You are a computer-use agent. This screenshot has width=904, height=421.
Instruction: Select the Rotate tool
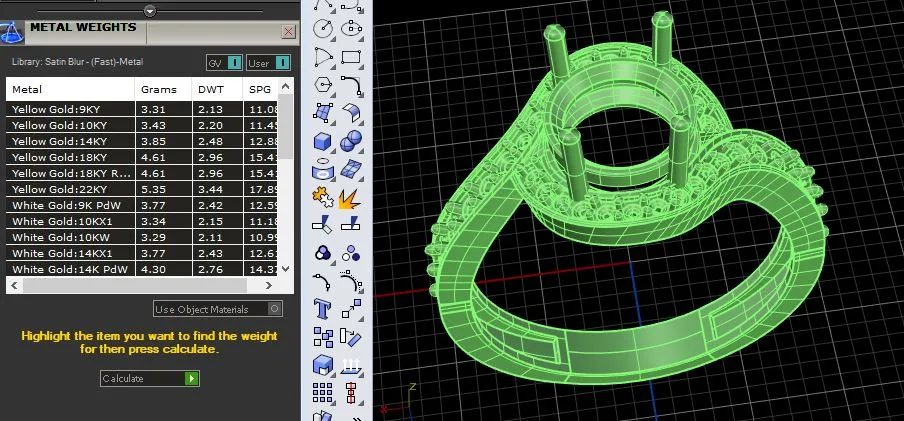pyautogui.click(x=352, y=337)
